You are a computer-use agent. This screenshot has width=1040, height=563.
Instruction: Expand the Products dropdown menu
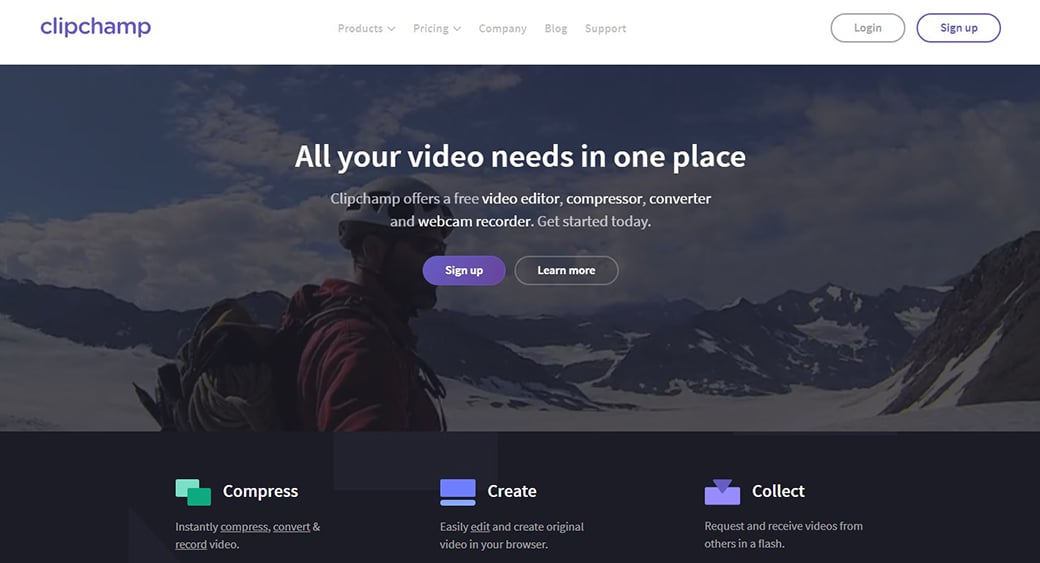[366, 28]
